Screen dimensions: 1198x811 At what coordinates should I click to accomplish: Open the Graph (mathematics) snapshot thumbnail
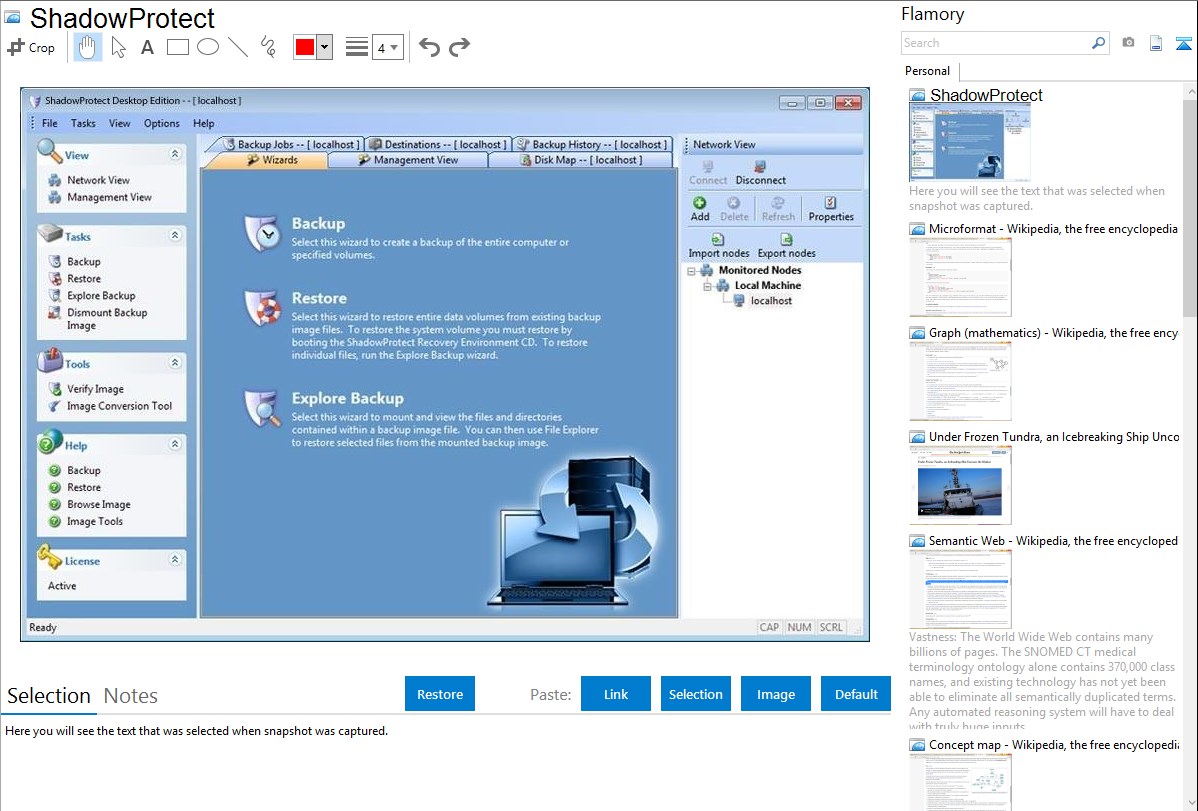coord(960,381)
